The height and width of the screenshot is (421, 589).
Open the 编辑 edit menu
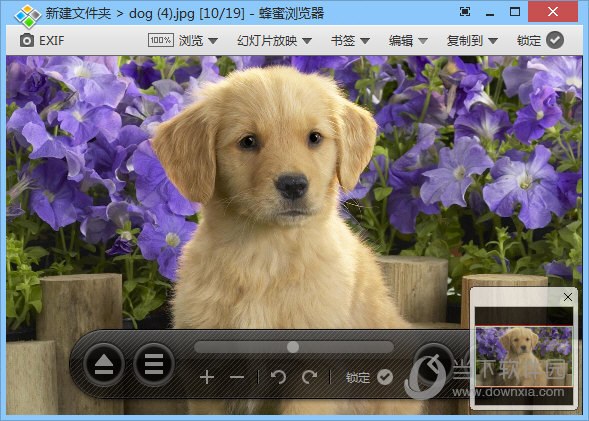click(x=408, y=40)
